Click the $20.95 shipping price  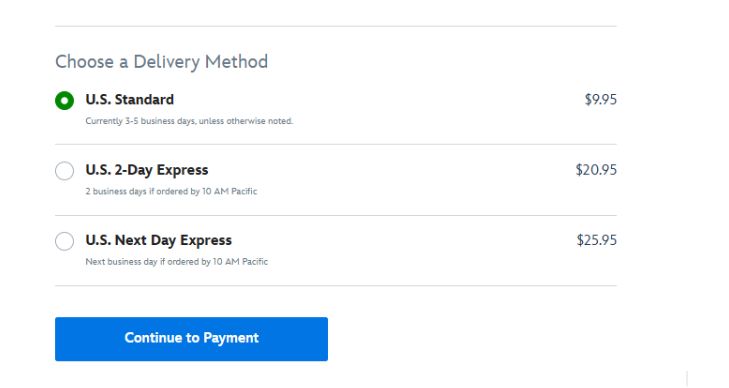tap(596, 170)
